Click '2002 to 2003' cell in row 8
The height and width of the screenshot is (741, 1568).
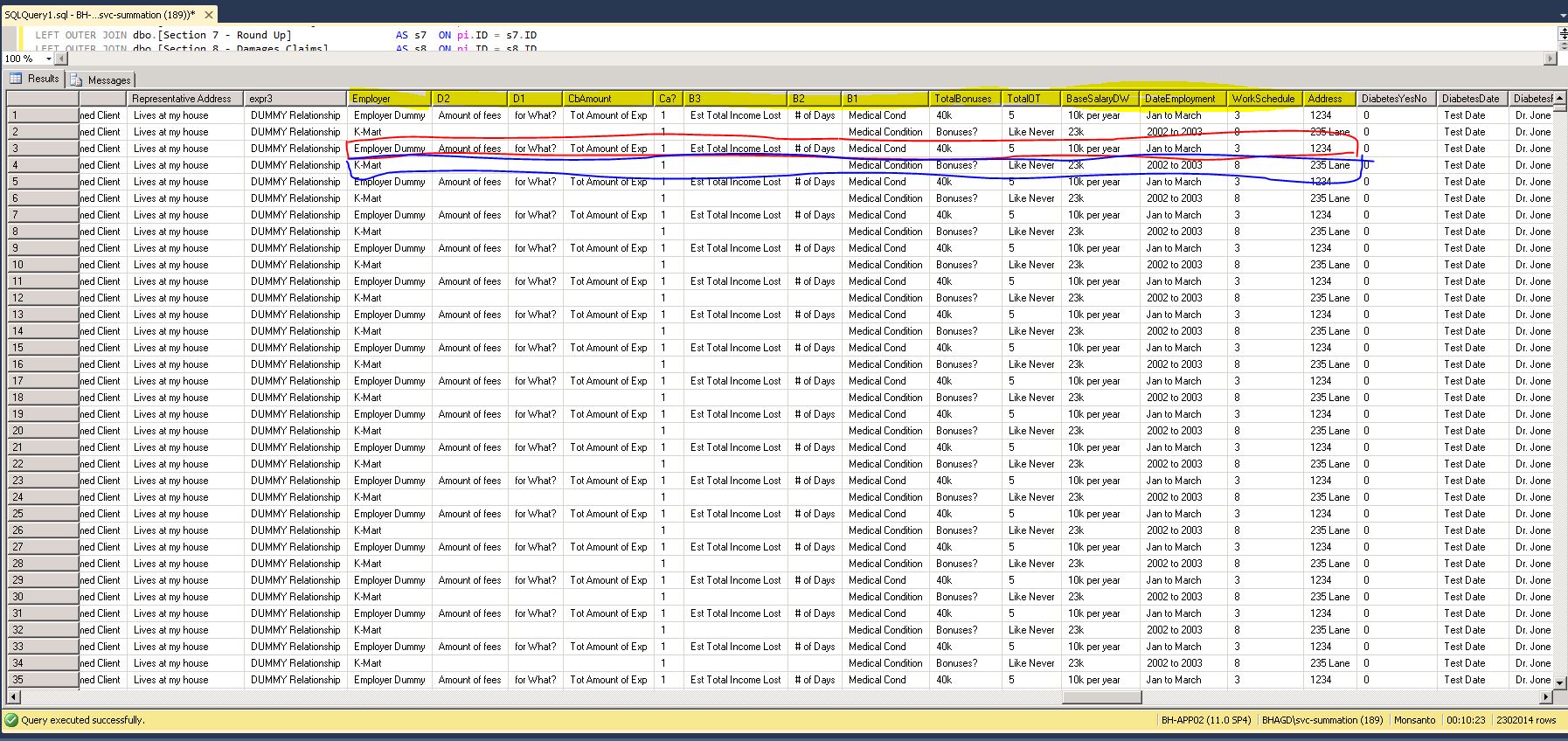point(1182,232)
